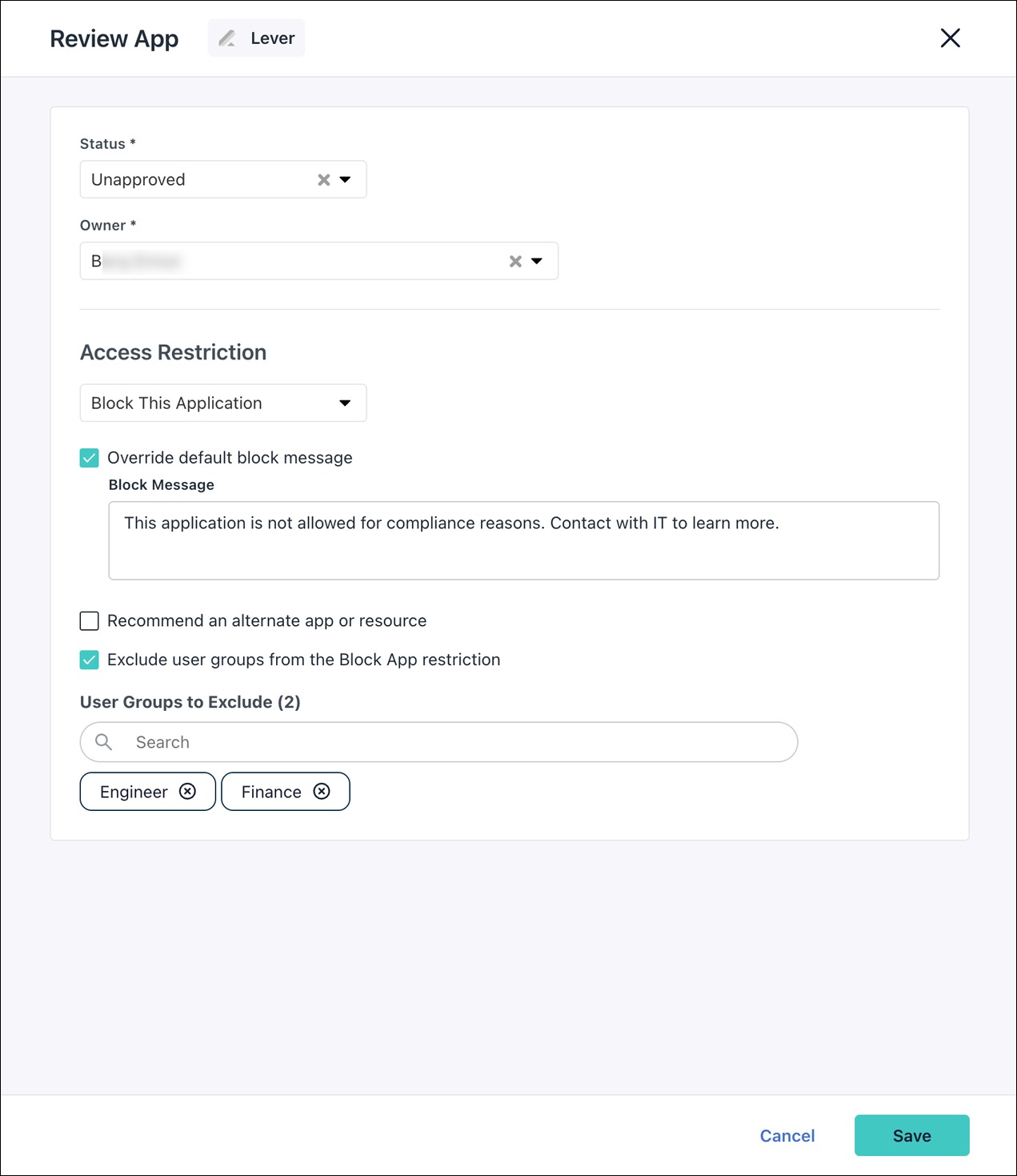Click the Cancel link
This screenshot has width=1017, height=1176.
pyautogui.click(x=787, y=1136)
